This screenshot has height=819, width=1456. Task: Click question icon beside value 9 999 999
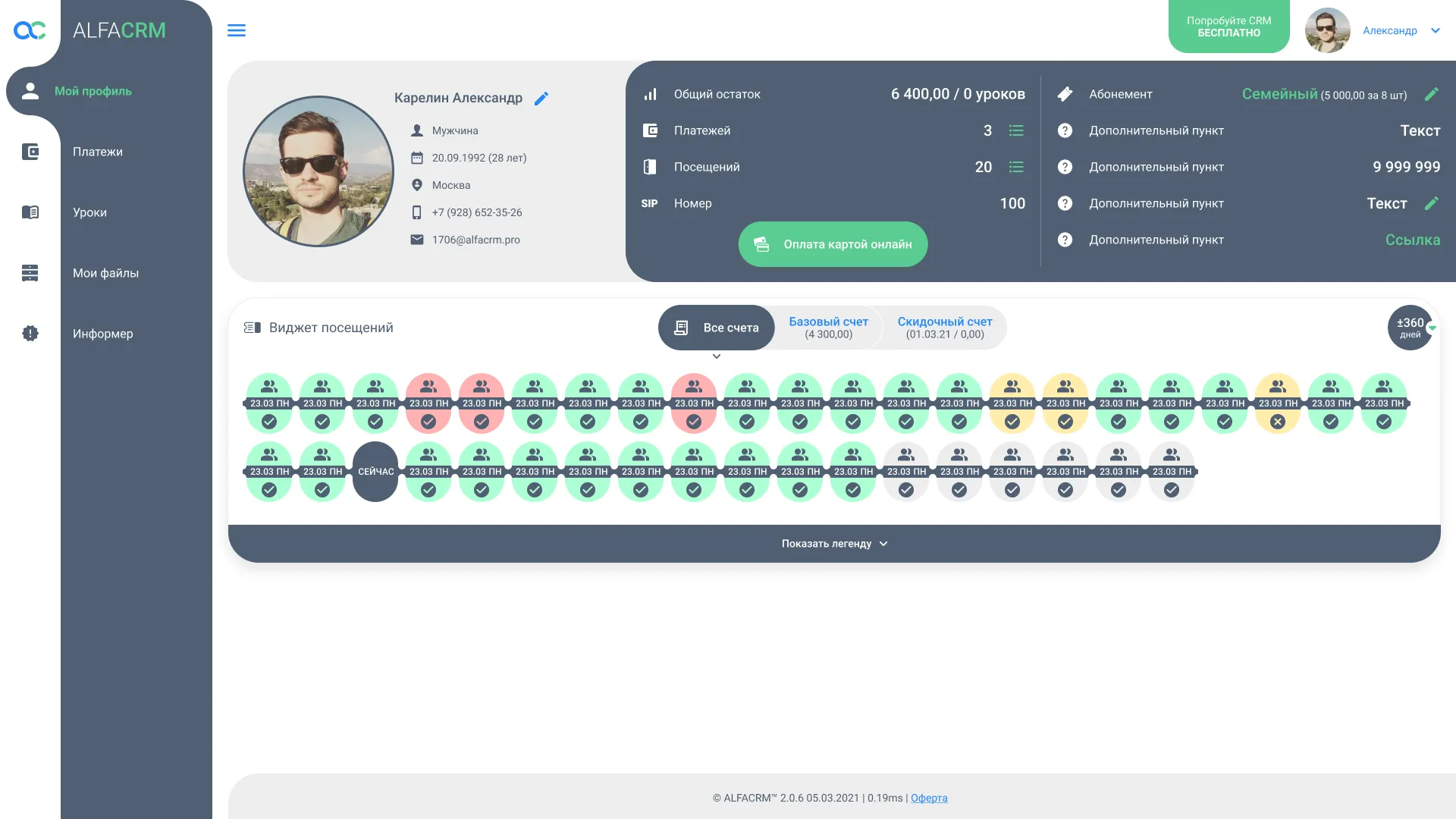(x=1065, y=167)
